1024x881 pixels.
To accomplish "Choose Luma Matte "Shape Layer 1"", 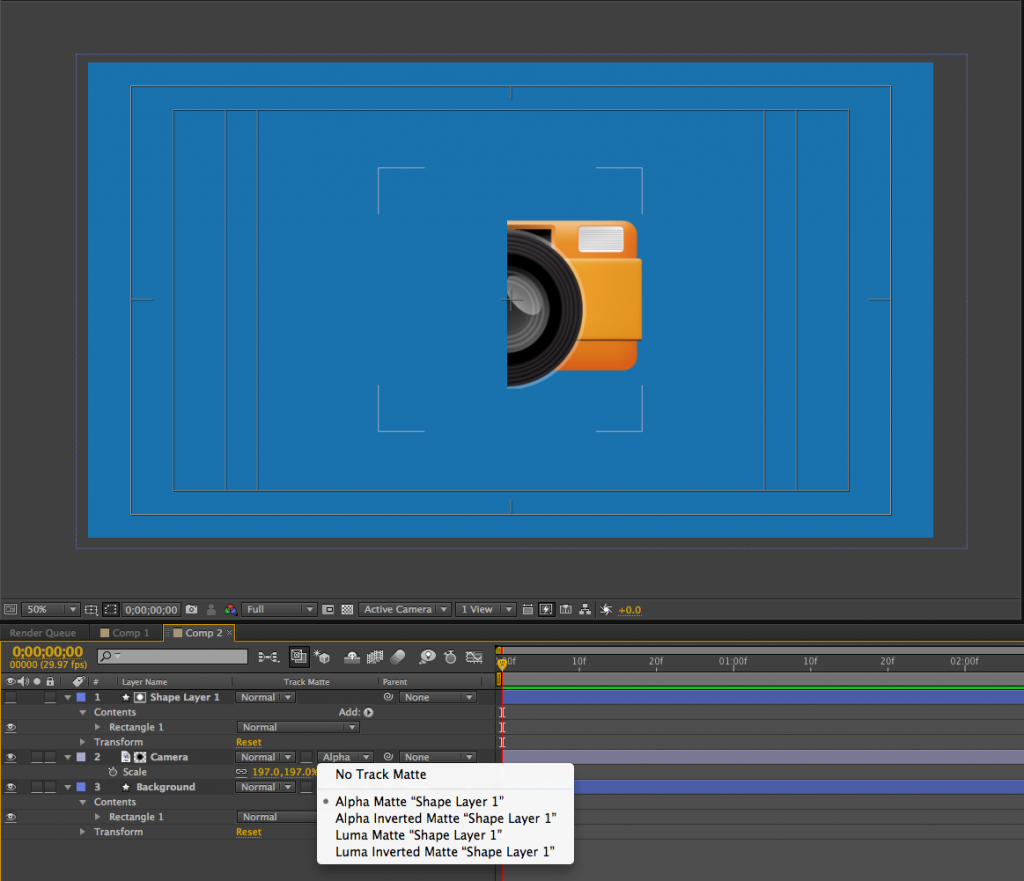I will pyautogui.click(x=418, y=835).
